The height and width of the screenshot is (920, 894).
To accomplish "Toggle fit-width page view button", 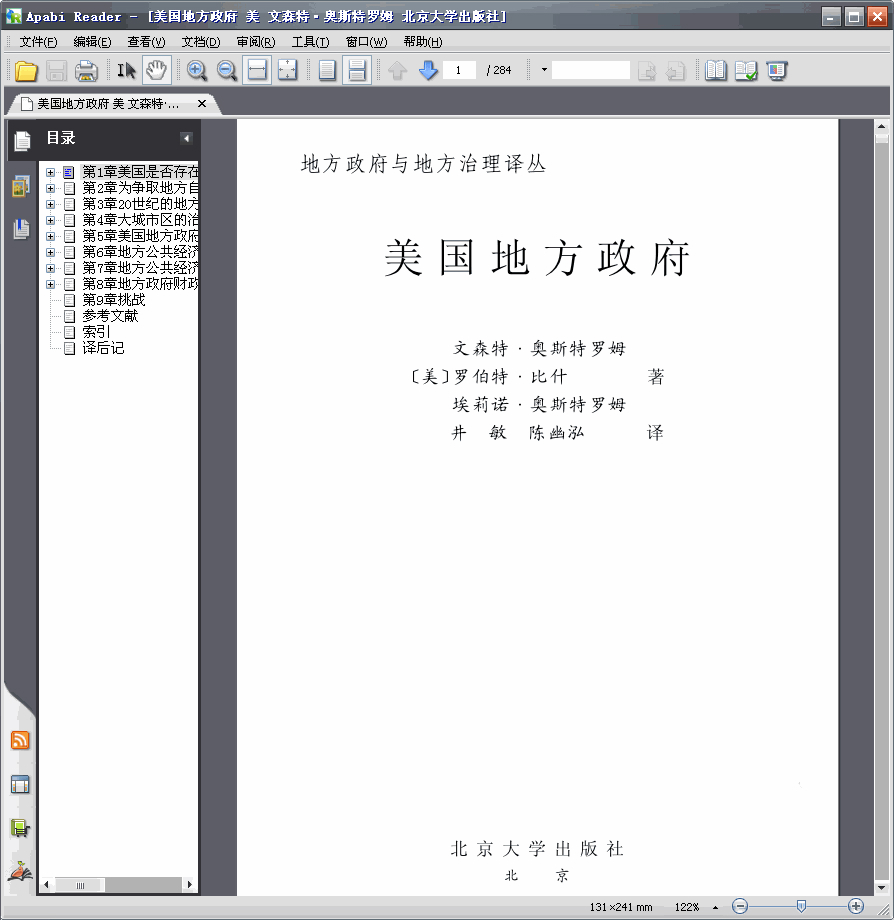I will (257, 70).
